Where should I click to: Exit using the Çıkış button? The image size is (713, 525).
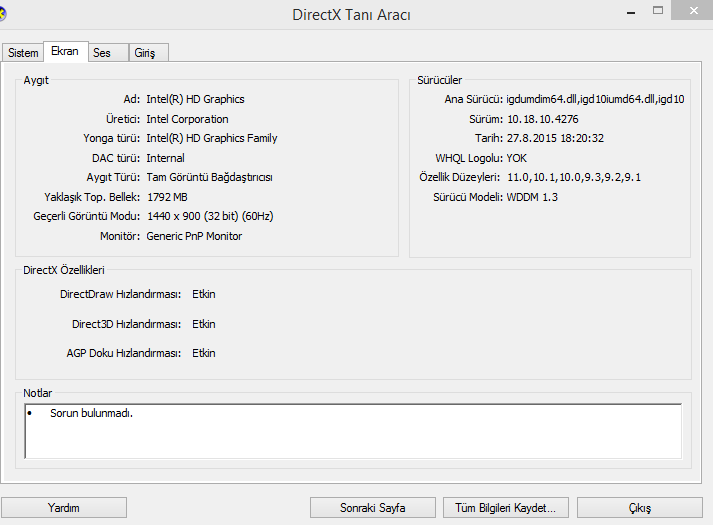pyautogui.click(x=639, y=508)
